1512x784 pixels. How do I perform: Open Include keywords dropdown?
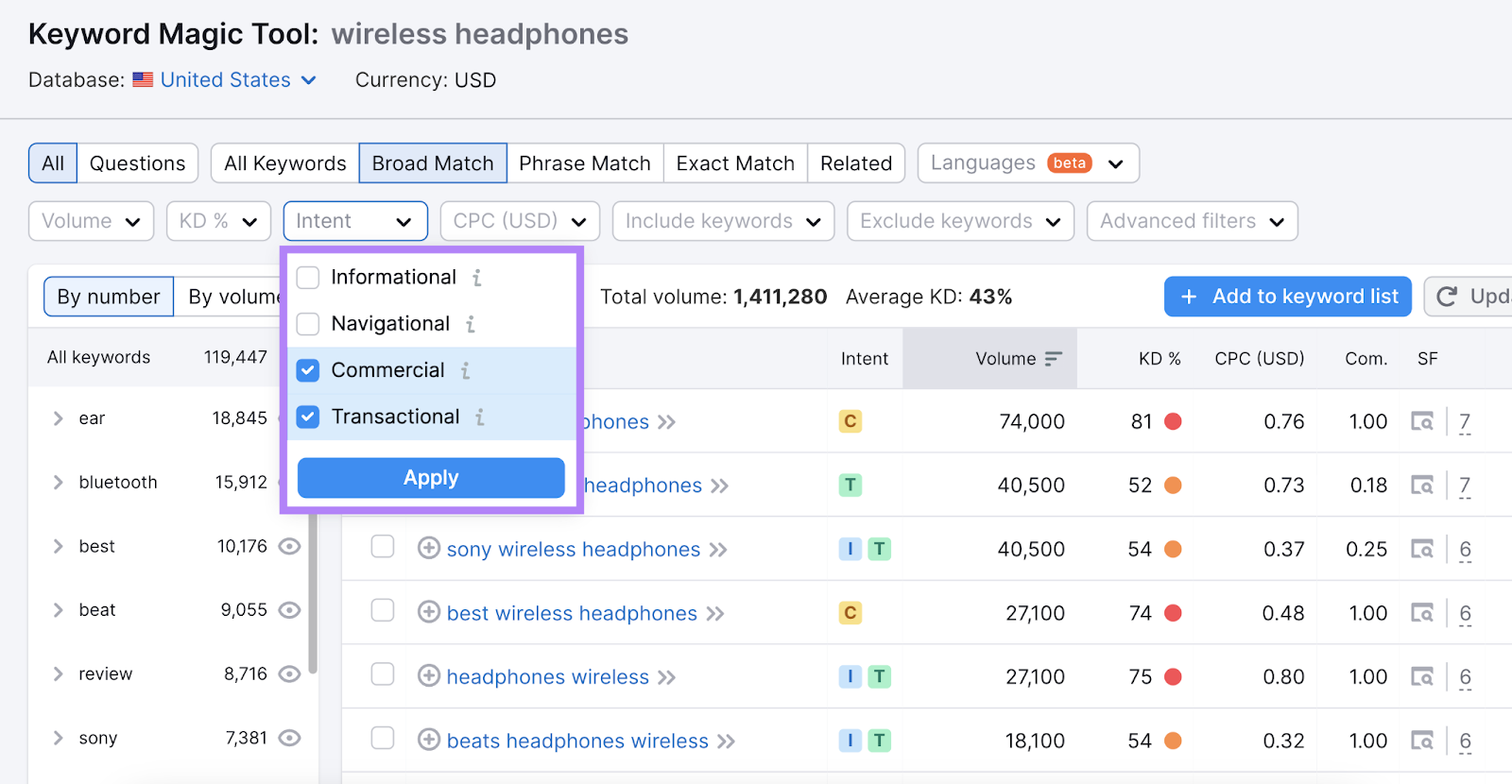click(x=723, y=221)
